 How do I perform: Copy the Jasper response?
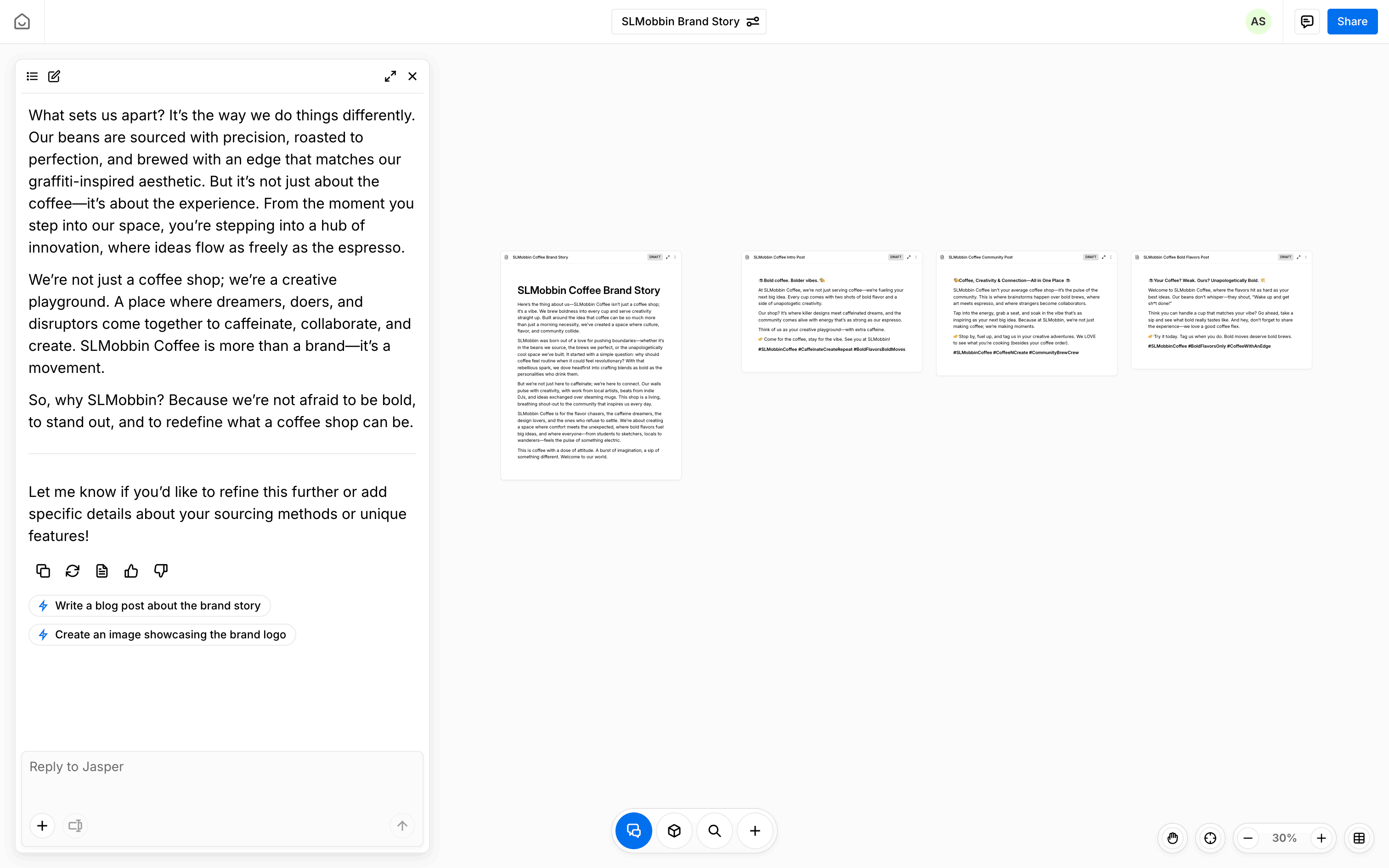point(43,570)
